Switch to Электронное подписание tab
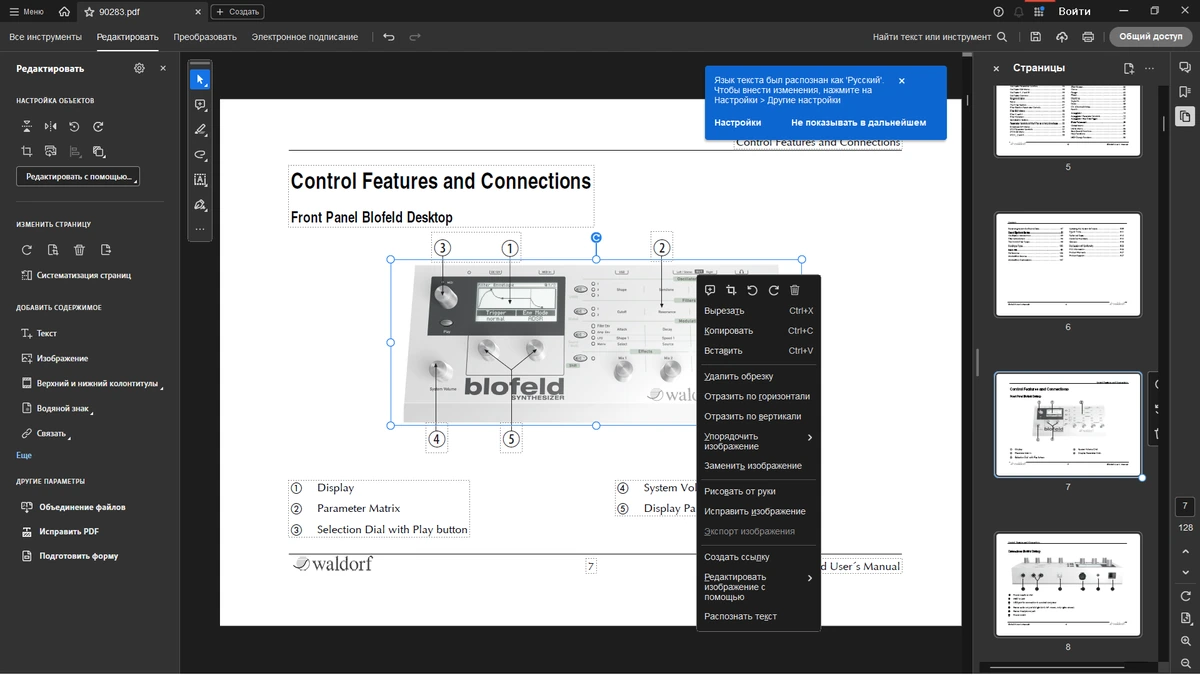 [x=304, y=37]
